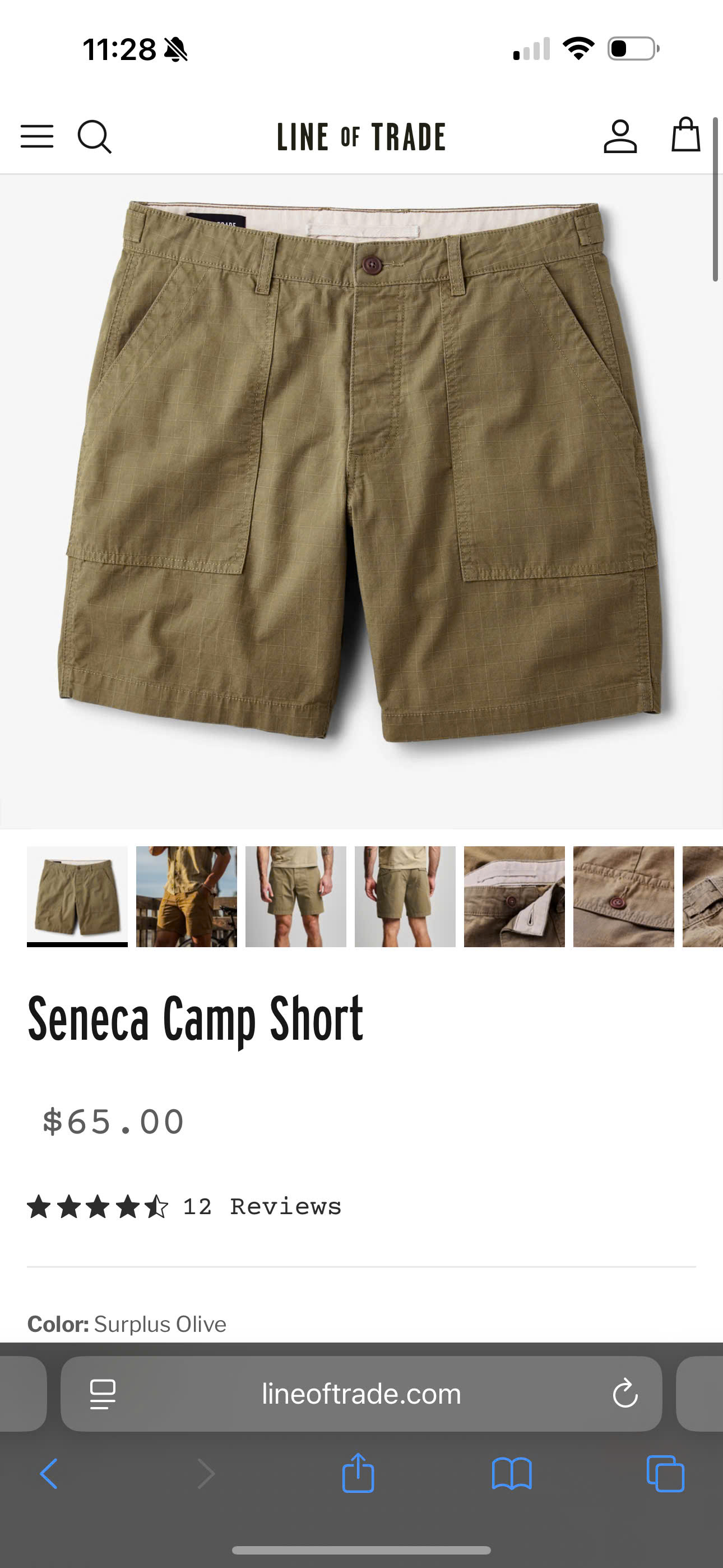Open the shopping bag cart

pyautogui.click(x=685, y=135)
